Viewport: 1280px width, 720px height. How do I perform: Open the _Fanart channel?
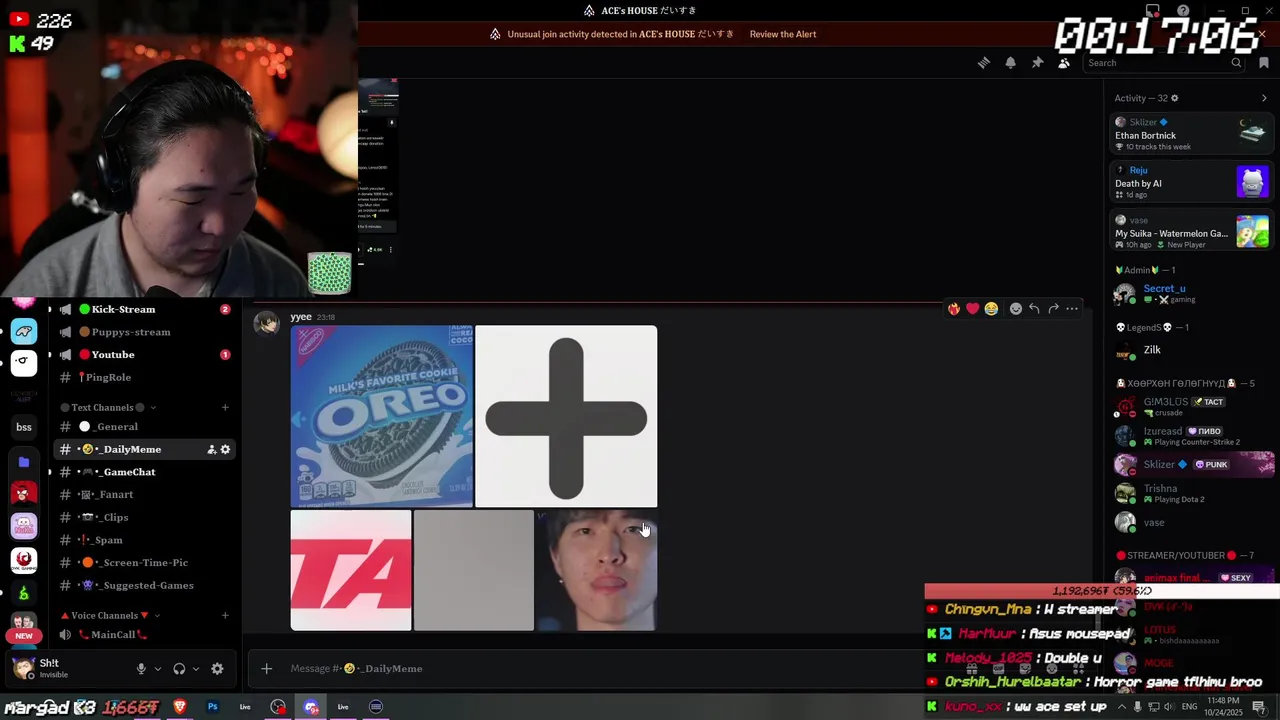[x=142, y=495]
